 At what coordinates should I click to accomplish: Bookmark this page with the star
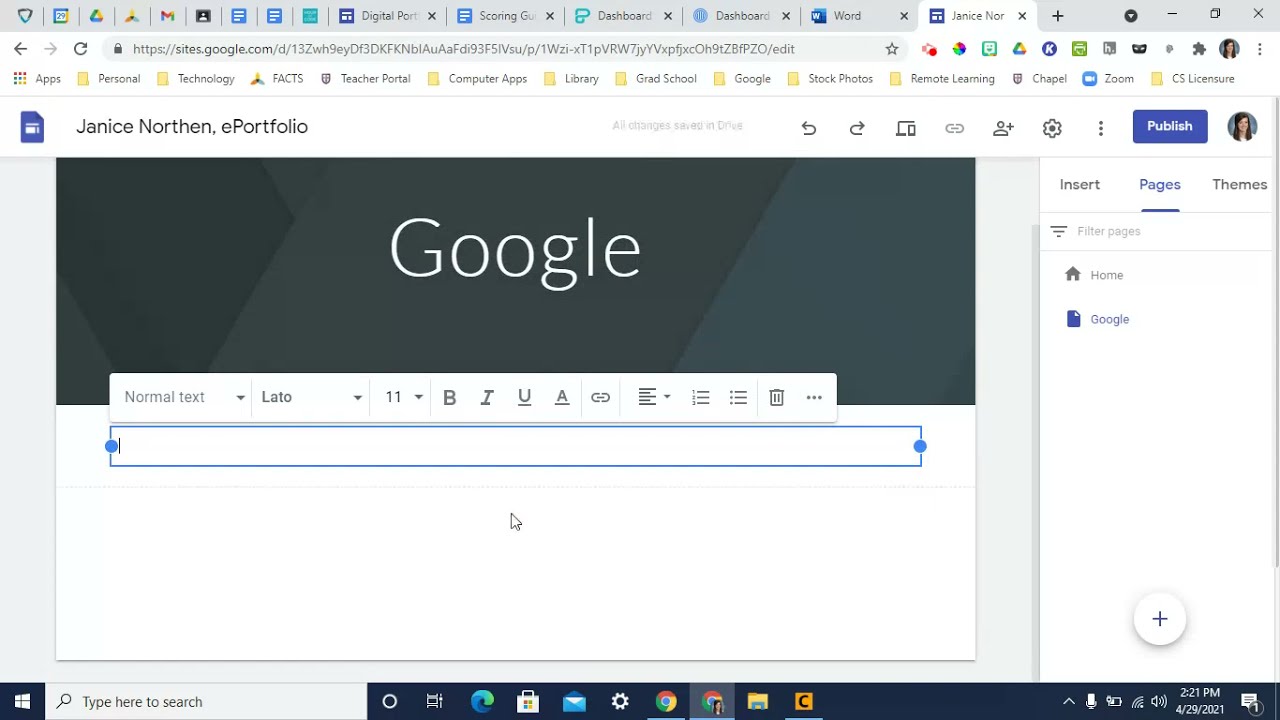point(892,48)
